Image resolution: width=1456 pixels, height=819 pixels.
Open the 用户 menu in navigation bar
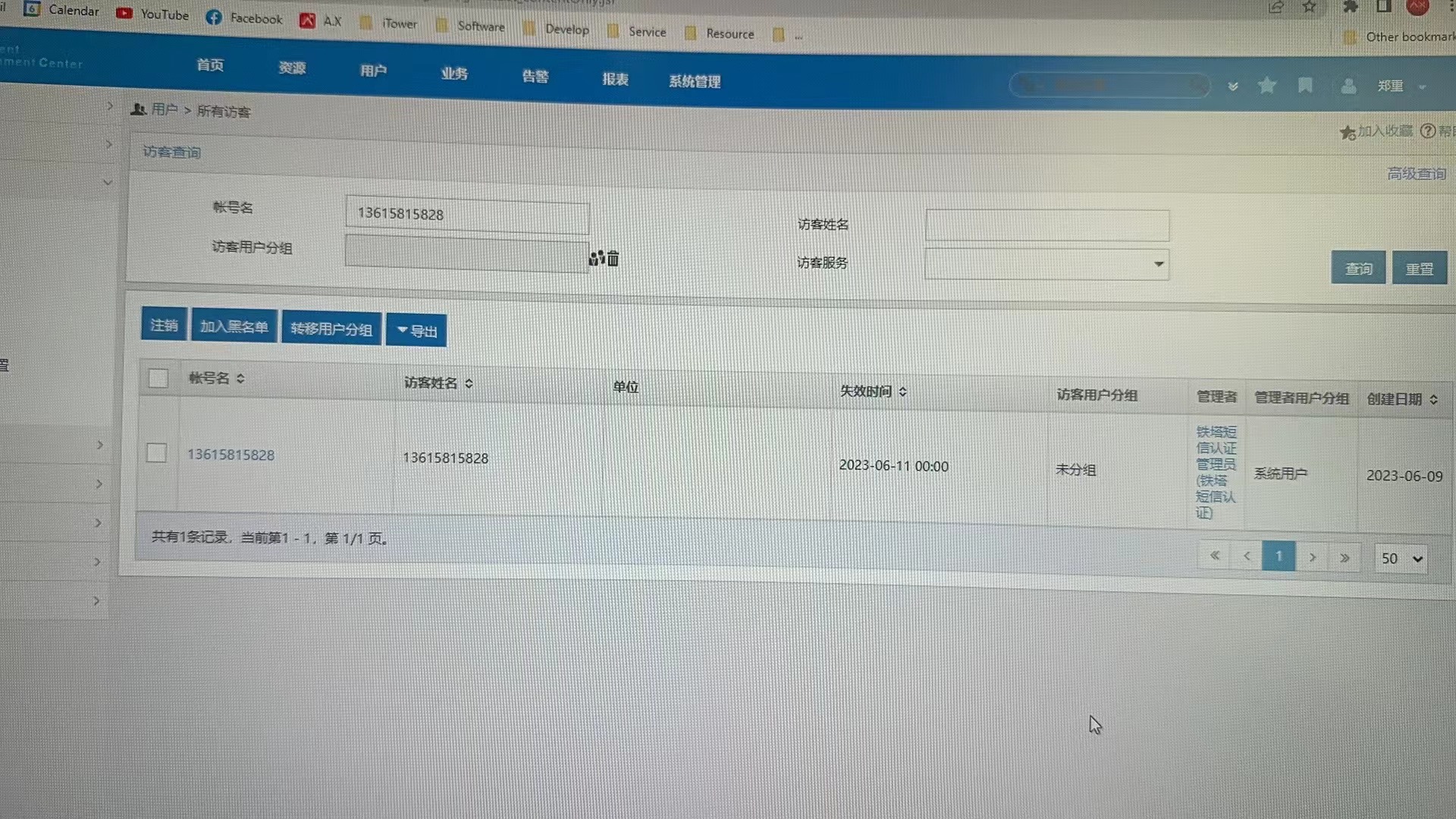pyautogui.click(x=373, y=71)
